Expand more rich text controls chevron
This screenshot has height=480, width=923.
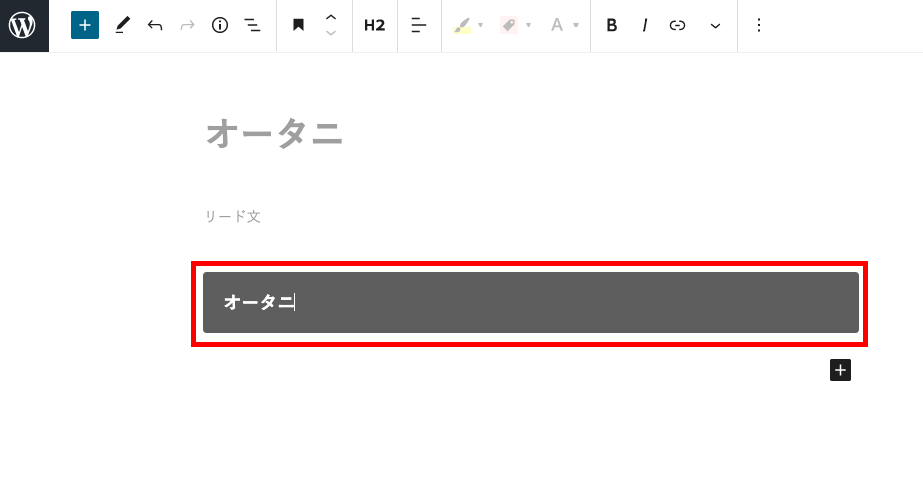[715, 26]
